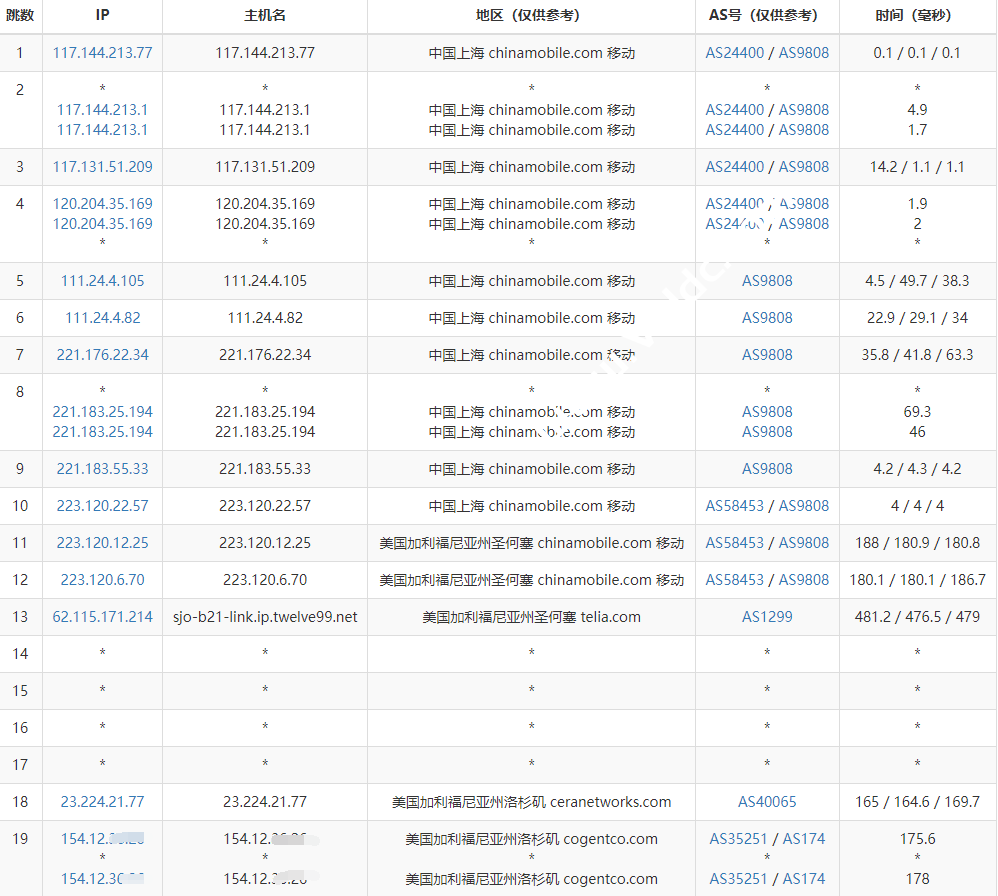The height and width of the screenshot is (896, 998).
Task: Click the AS24400 link in hop 1
Action: point(734,53)
